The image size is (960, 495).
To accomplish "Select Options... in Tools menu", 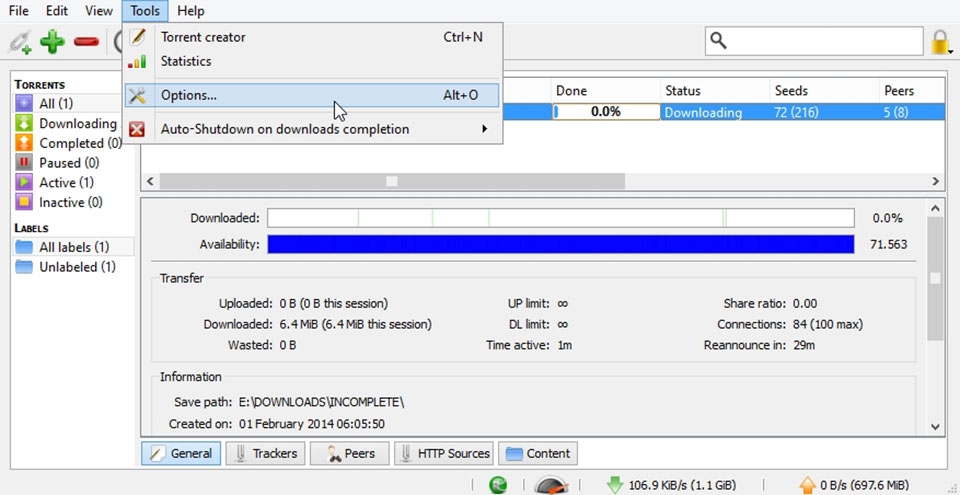I will click(312, 95).
